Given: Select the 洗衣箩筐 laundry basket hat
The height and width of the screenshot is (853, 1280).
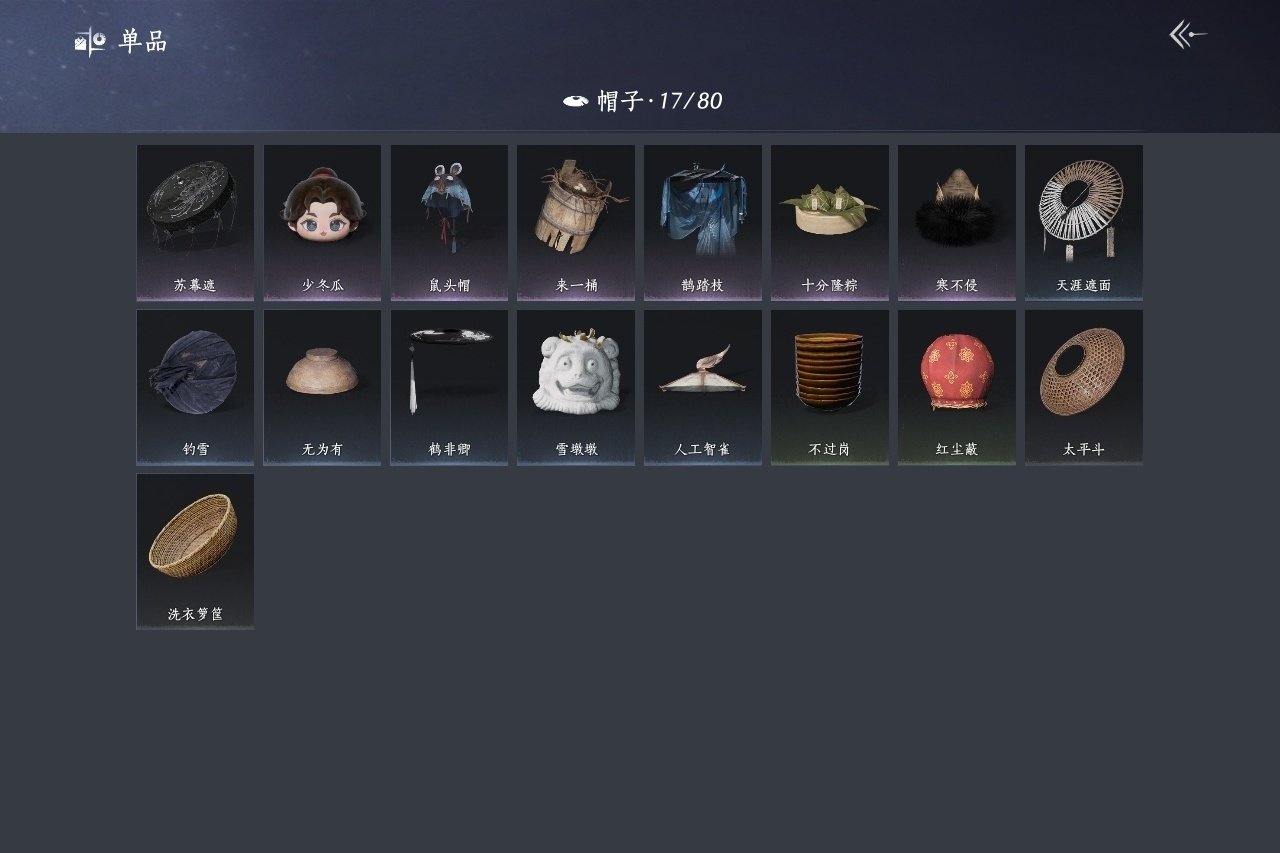Looking at the screenshot, I should (195, 551).
